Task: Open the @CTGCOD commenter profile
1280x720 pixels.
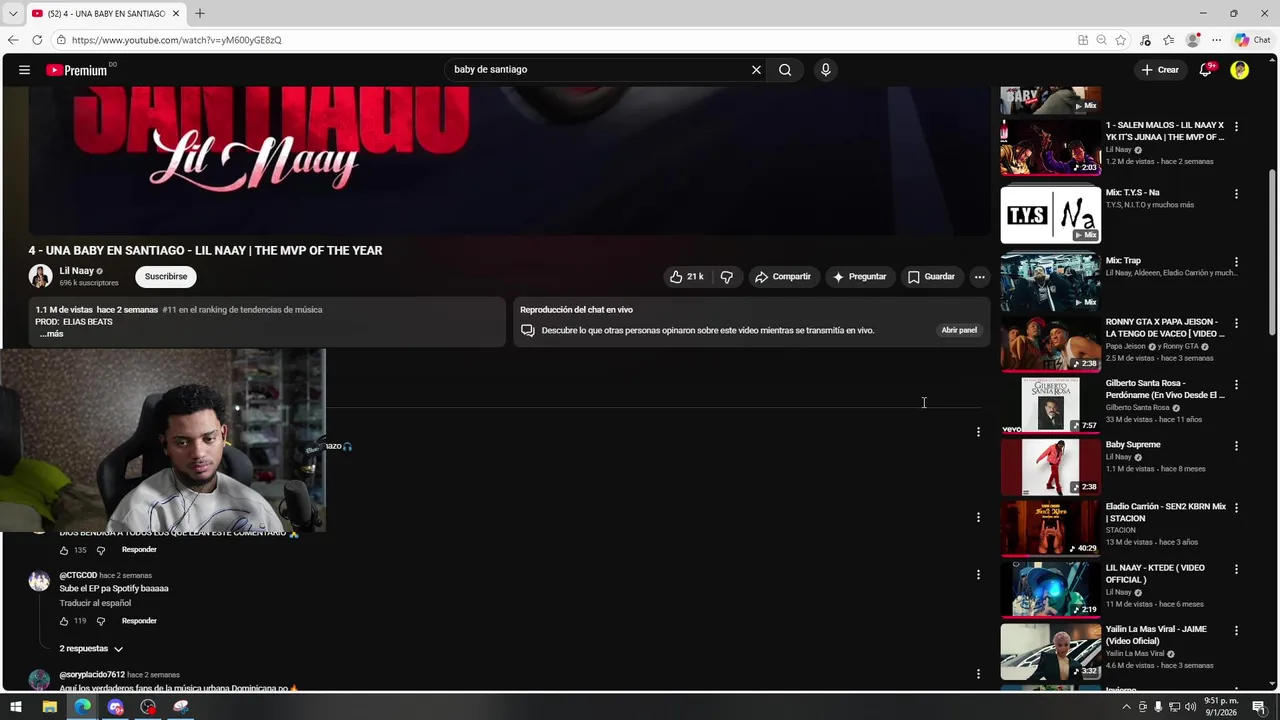Action: pos(39,581)
